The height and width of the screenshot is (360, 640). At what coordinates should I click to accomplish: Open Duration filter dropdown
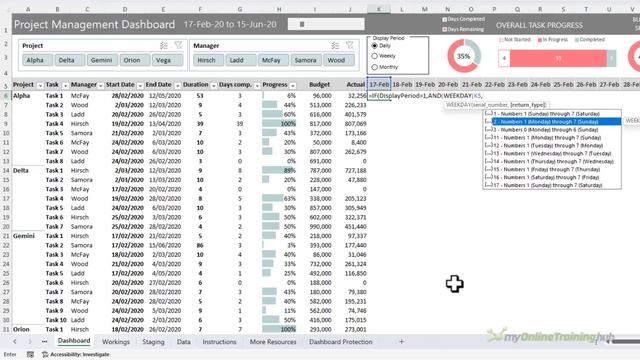point(213,85)
